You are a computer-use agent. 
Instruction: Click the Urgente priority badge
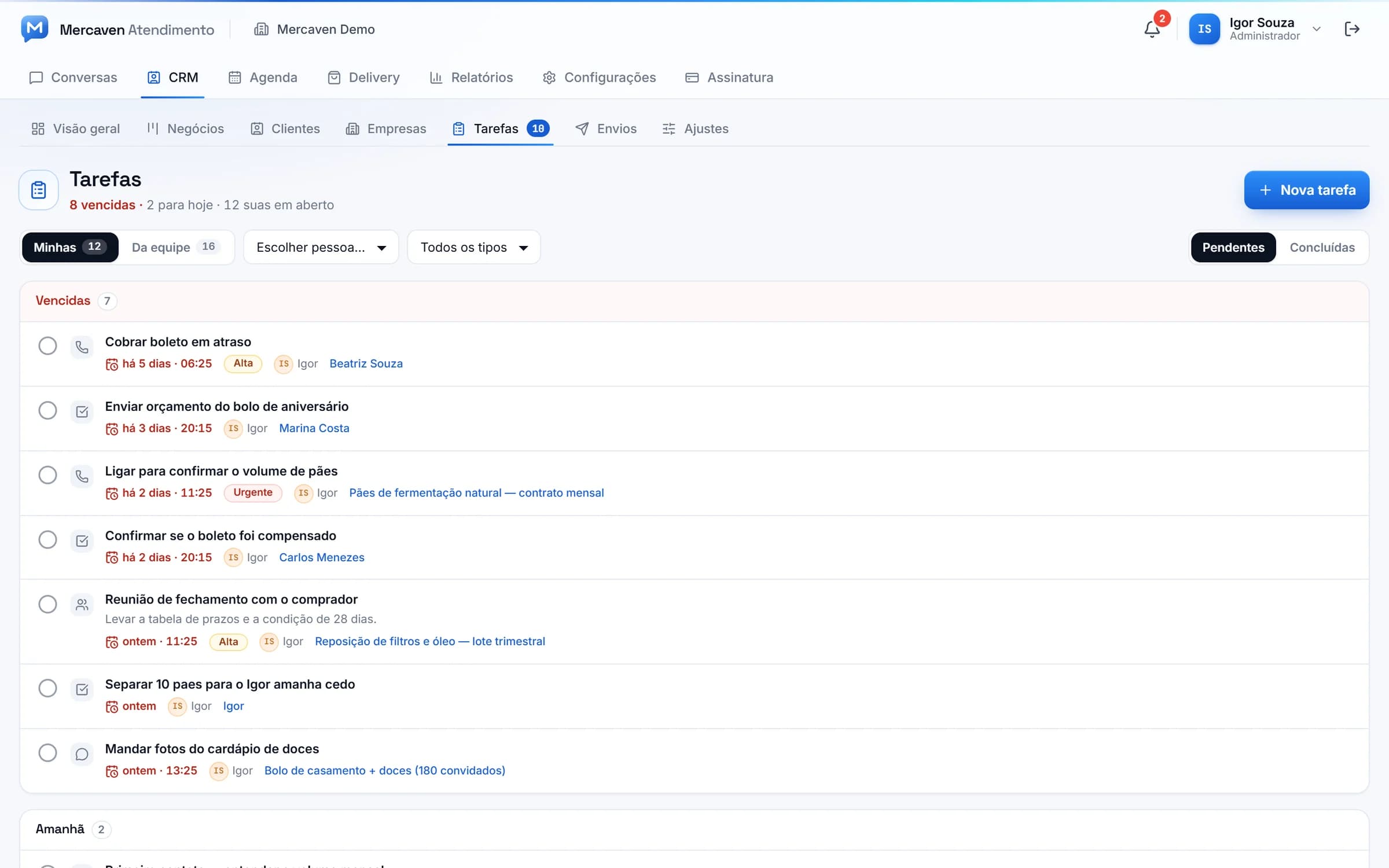point(253,492)
